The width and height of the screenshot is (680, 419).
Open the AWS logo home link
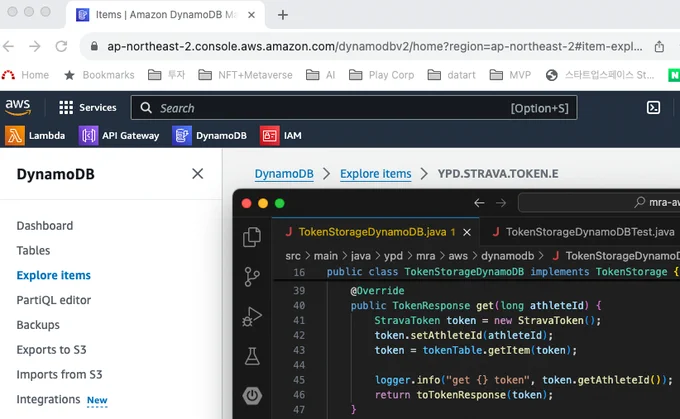18,107
